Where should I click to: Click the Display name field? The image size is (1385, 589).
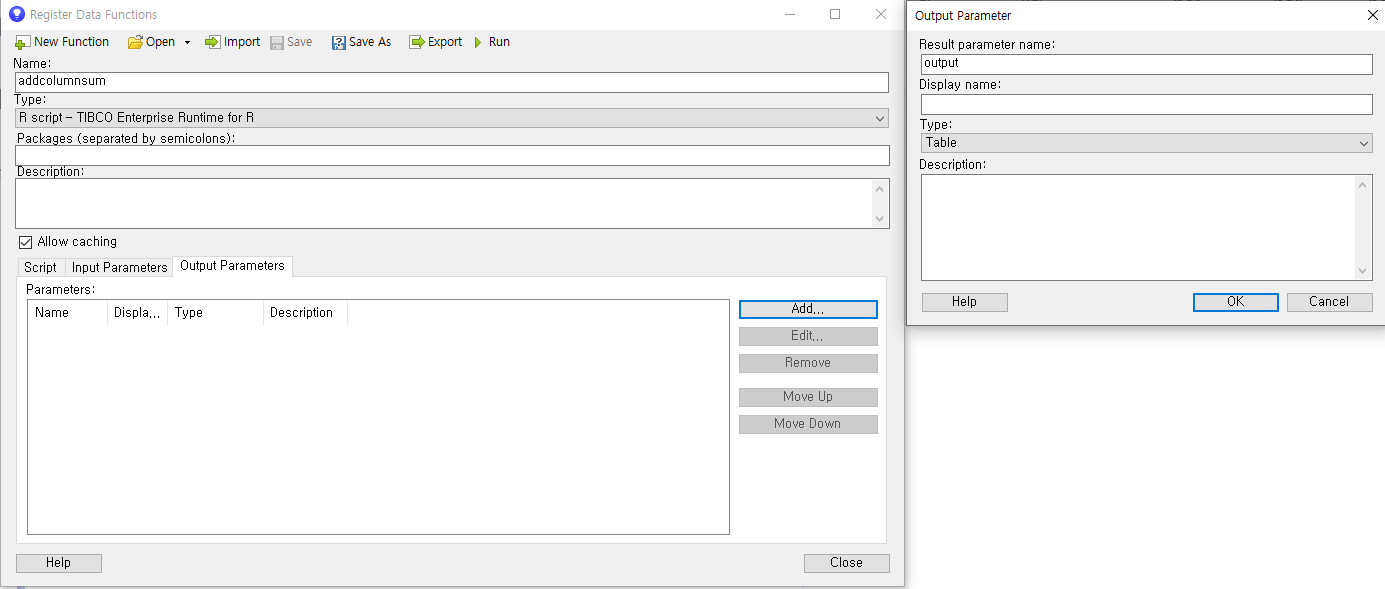click(x=1146, y=104)
